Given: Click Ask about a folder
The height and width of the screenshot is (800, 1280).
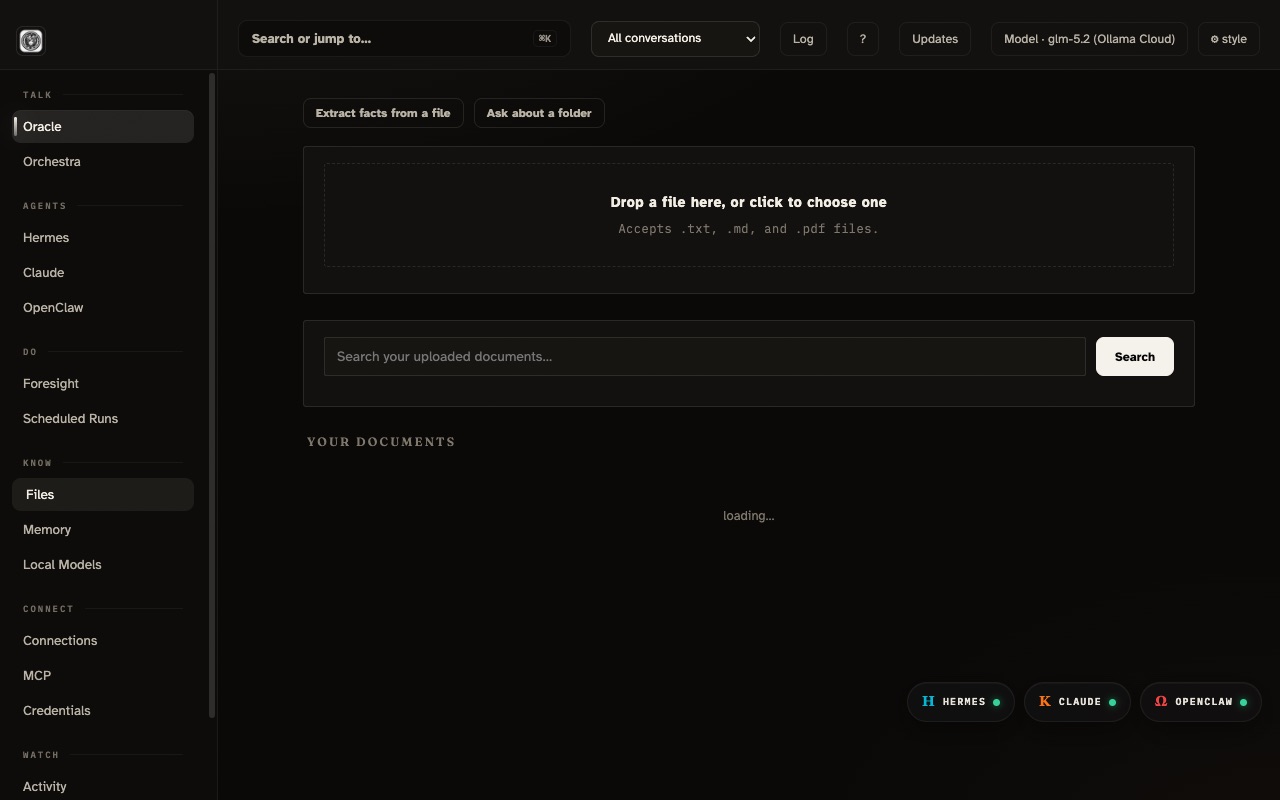Looking at the screenshot, I should pos(539,113).
